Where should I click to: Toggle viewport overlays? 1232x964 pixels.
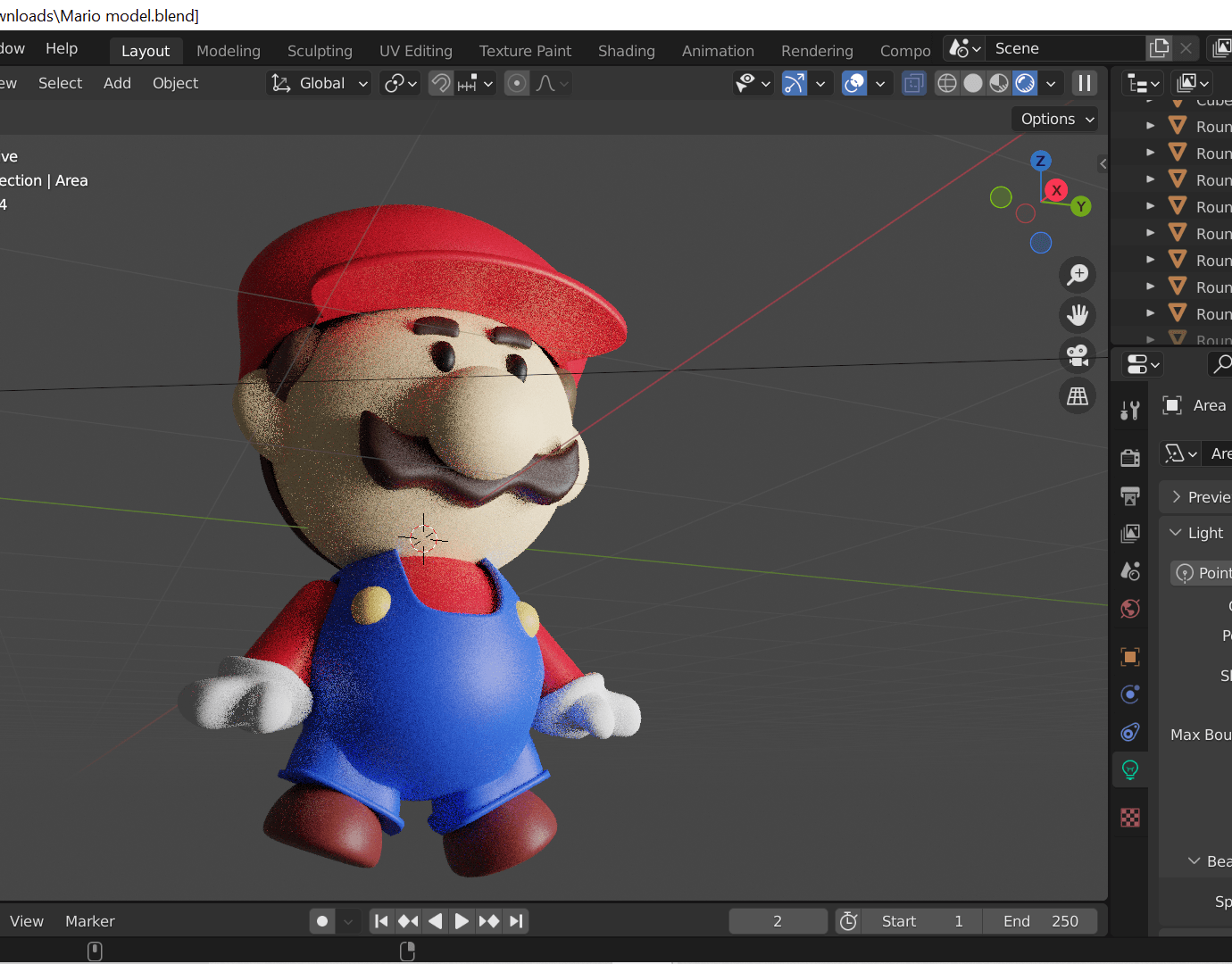pos(854,83)
